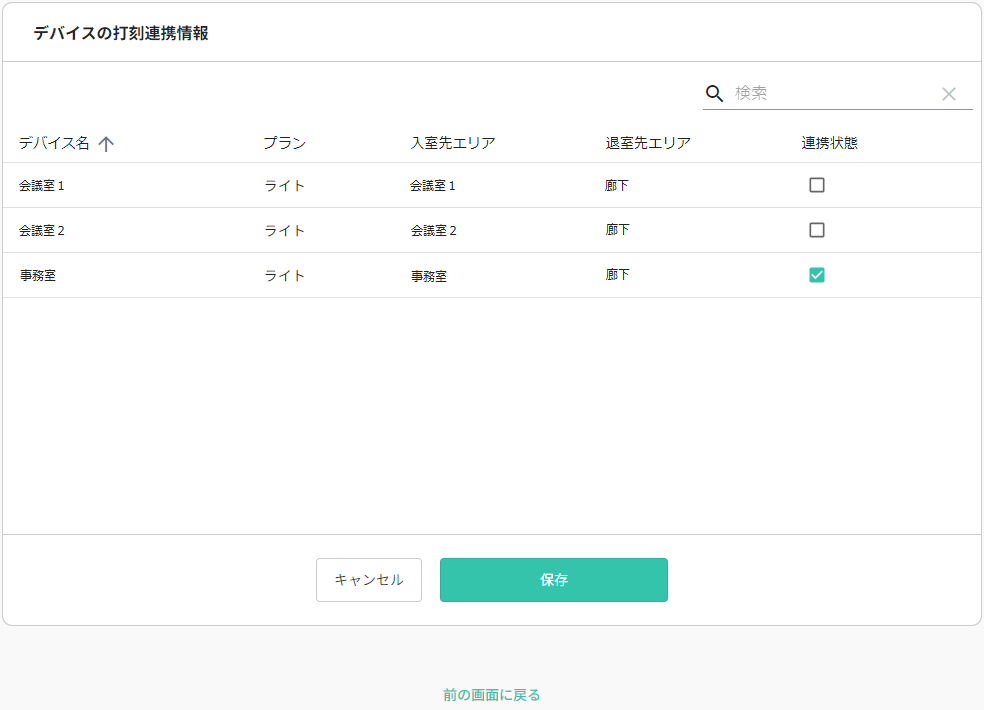Open 前の画面に戻る link
The image size is (984, 710).
pos(491,693)
